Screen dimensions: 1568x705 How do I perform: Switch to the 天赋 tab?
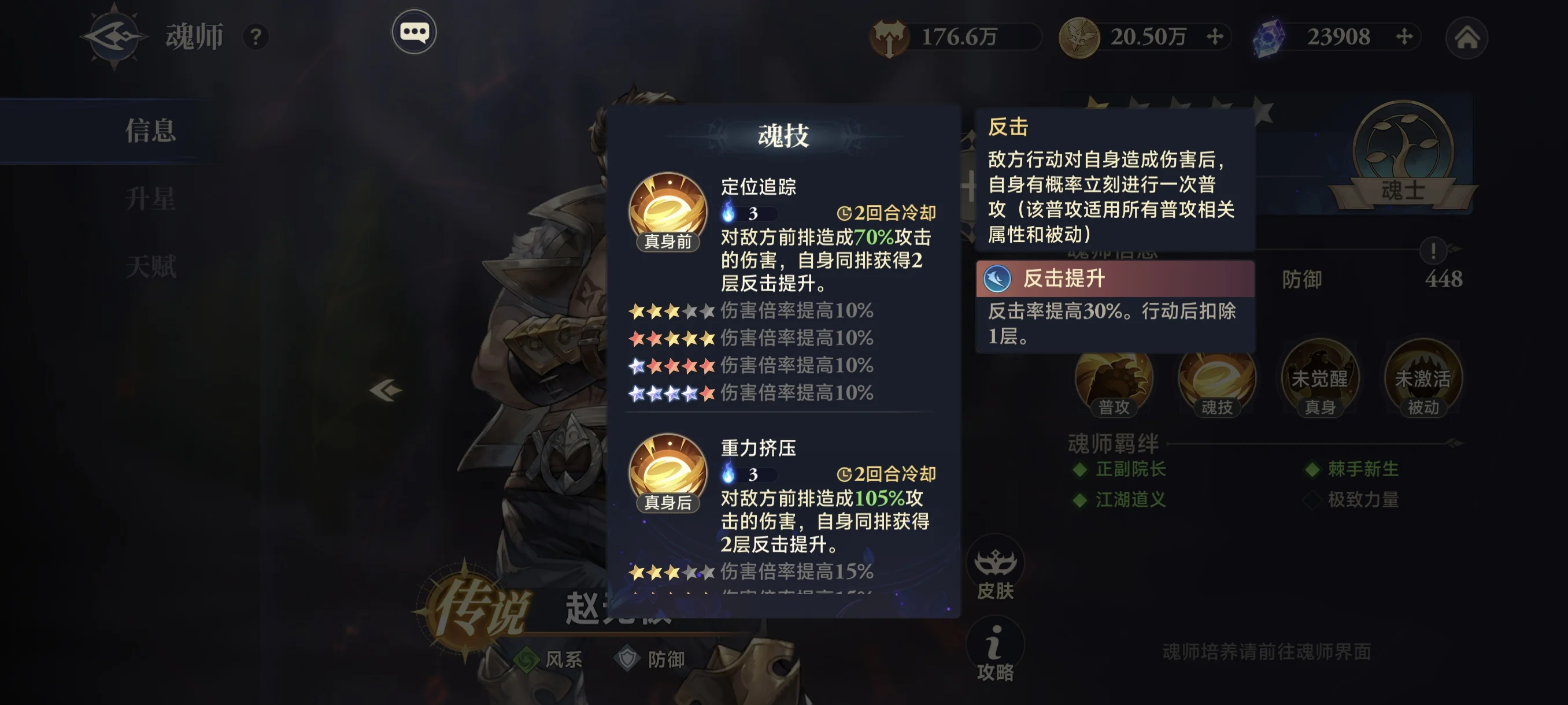pyautogui.click(x=150, y=266)
